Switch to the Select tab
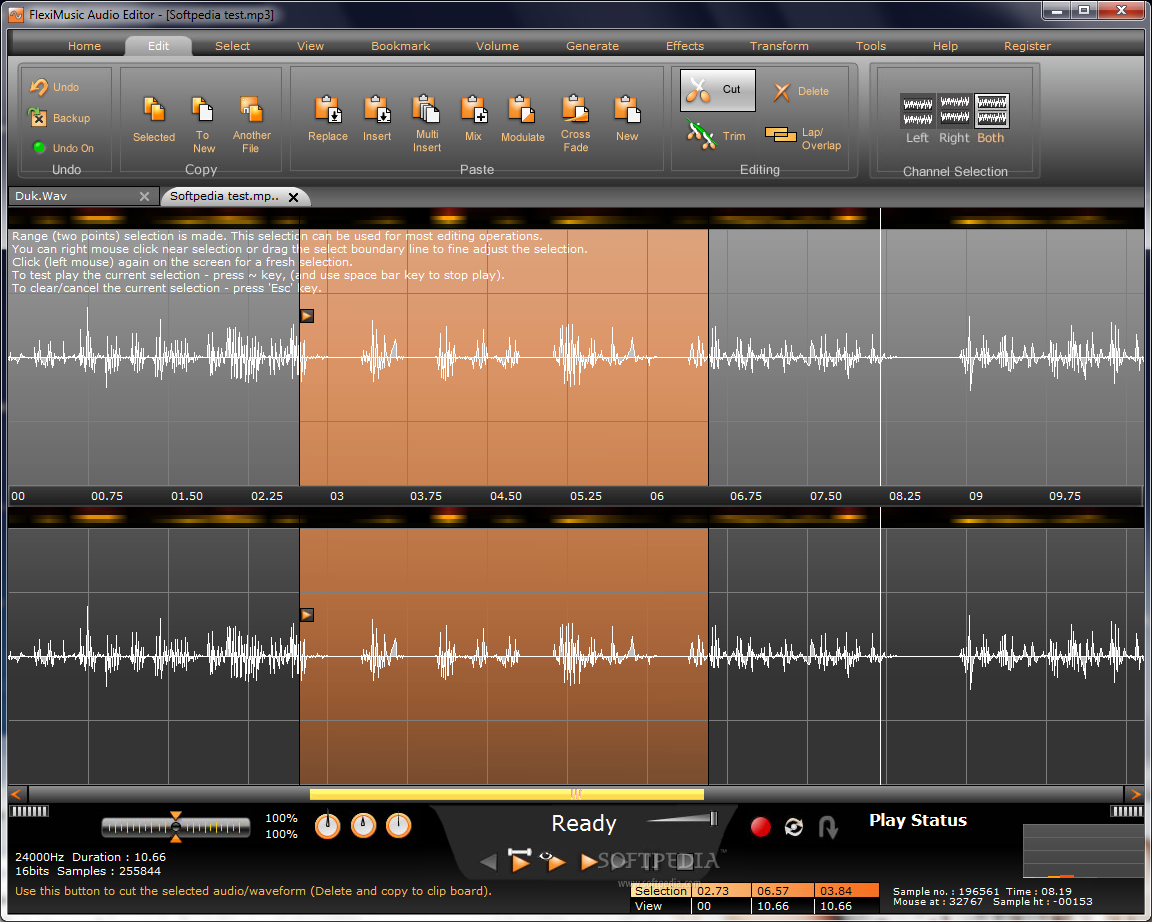The width and height of the screenshot is (1152, 922). coord(232,46)
